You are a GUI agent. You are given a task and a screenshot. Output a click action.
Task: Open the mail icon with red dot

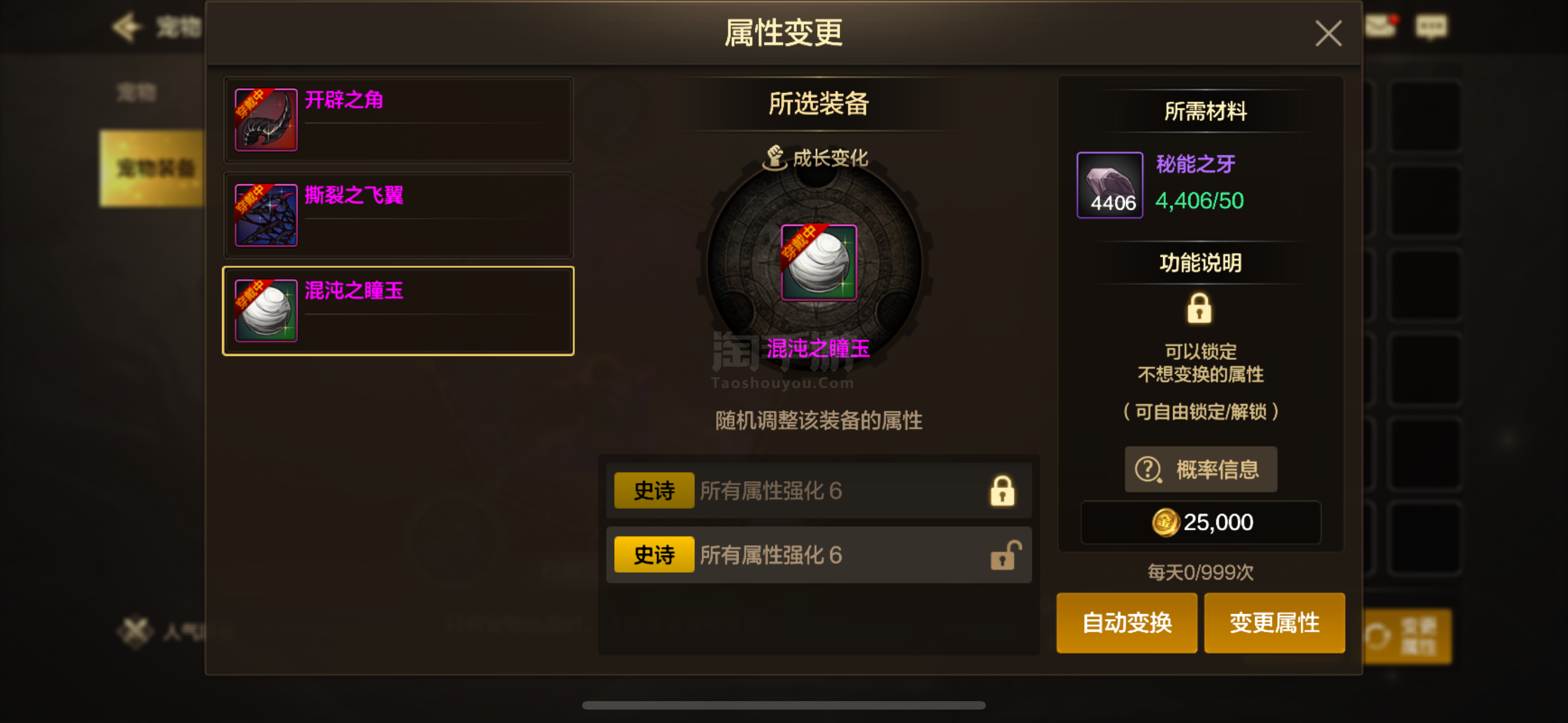pos(1381,26)
